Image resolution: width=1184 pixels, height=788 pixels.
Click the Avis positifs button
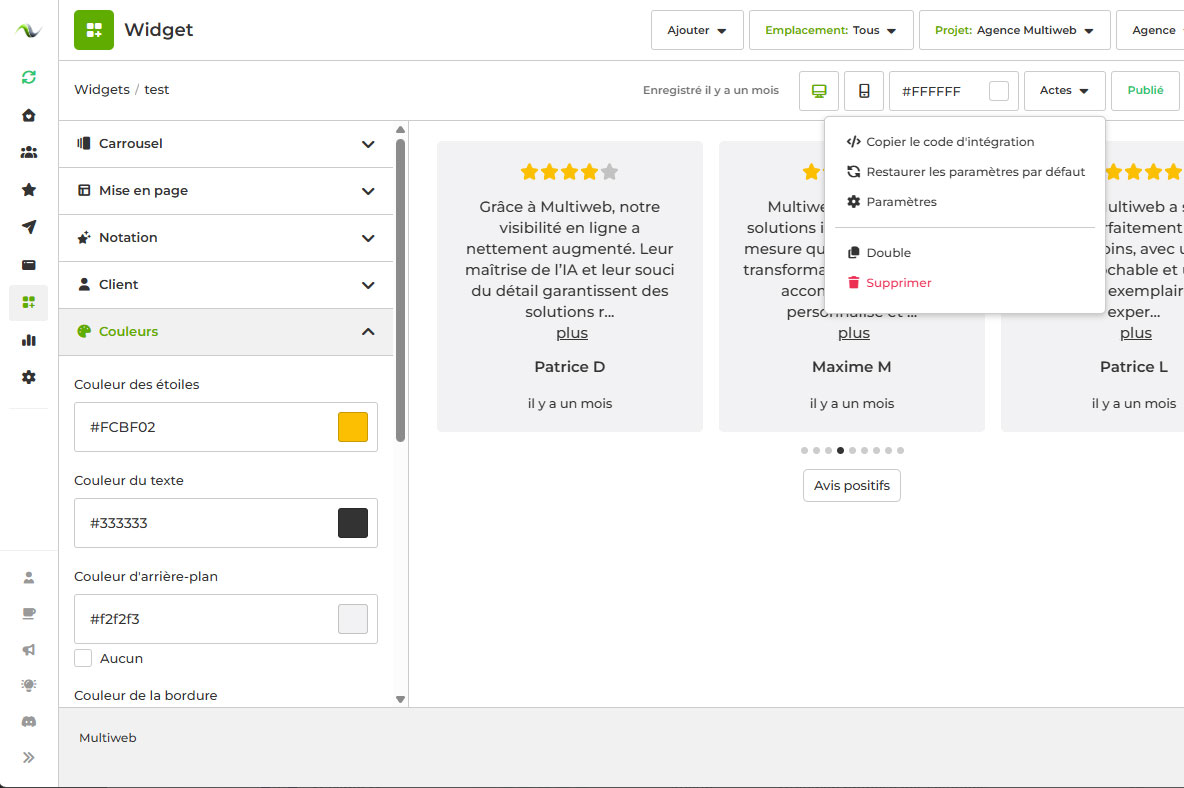coord(851,486)
